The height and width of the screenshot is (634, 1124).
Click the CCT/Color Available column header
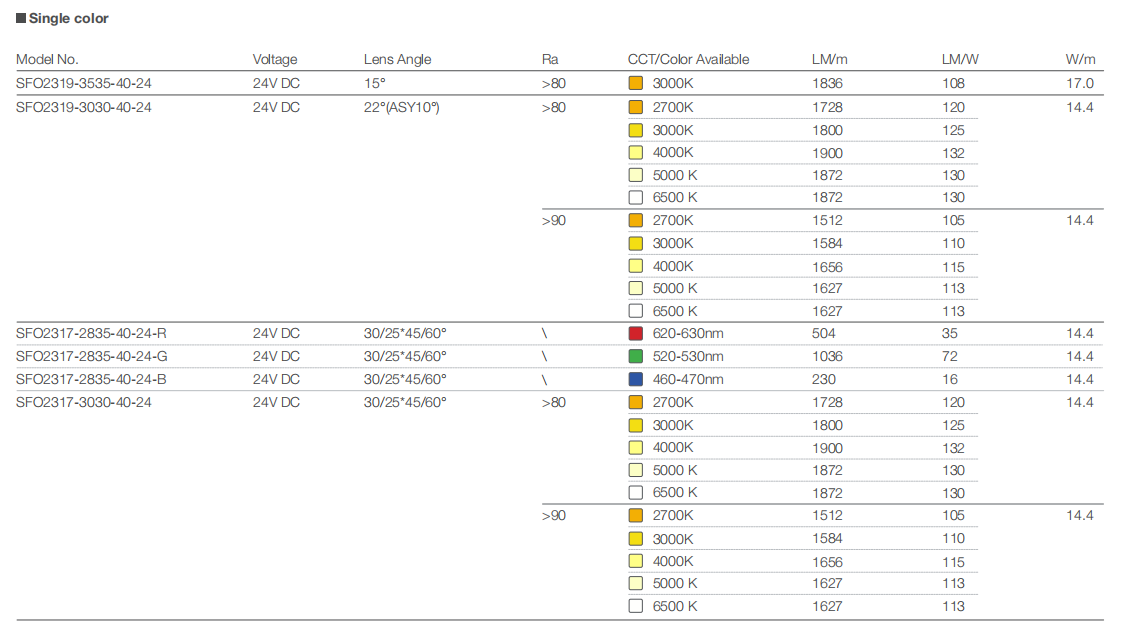point(688,60)
